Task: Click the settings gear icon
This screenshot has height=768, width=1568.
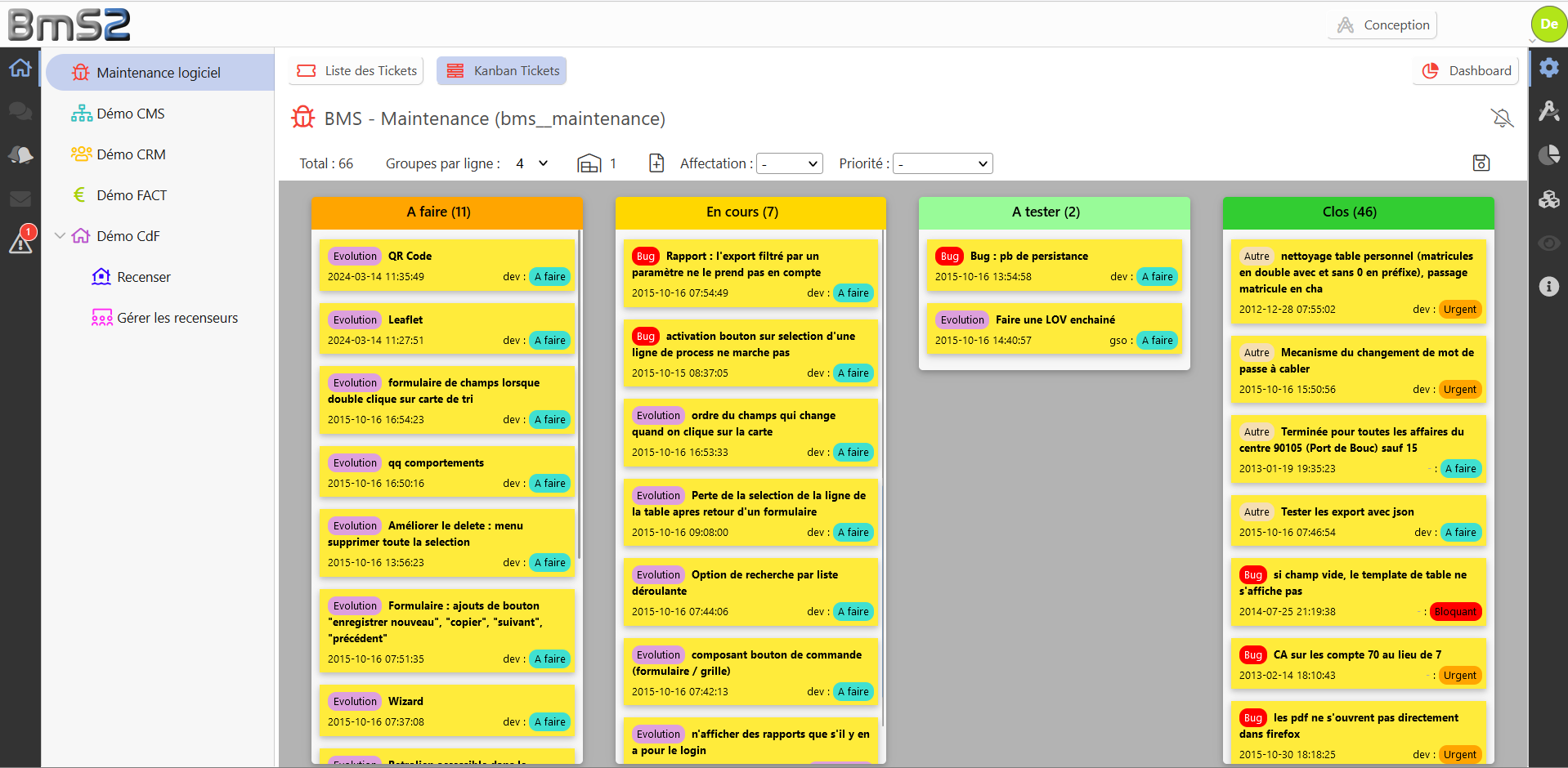Action: point(1548,68)
